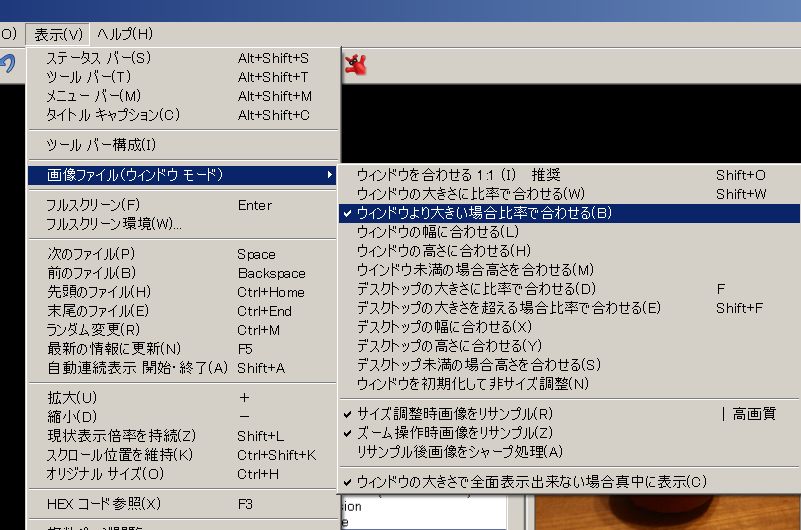This screenshot has height=530, width=801.
Task: Select ウィンドウの大きさに比率で合わせる(W)
Action: pyautogui.click(x=470, y=194)
